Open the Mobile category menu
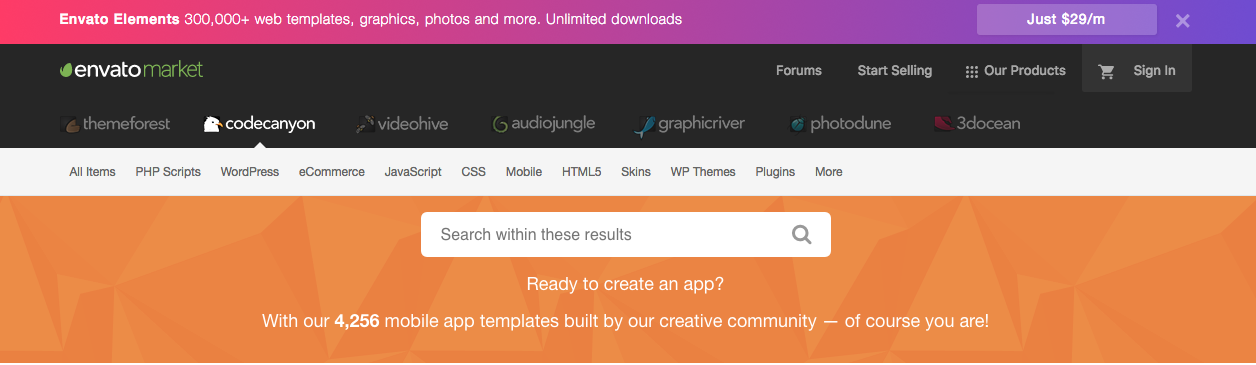Screen dimensions: 1256x365 (524, 172)
